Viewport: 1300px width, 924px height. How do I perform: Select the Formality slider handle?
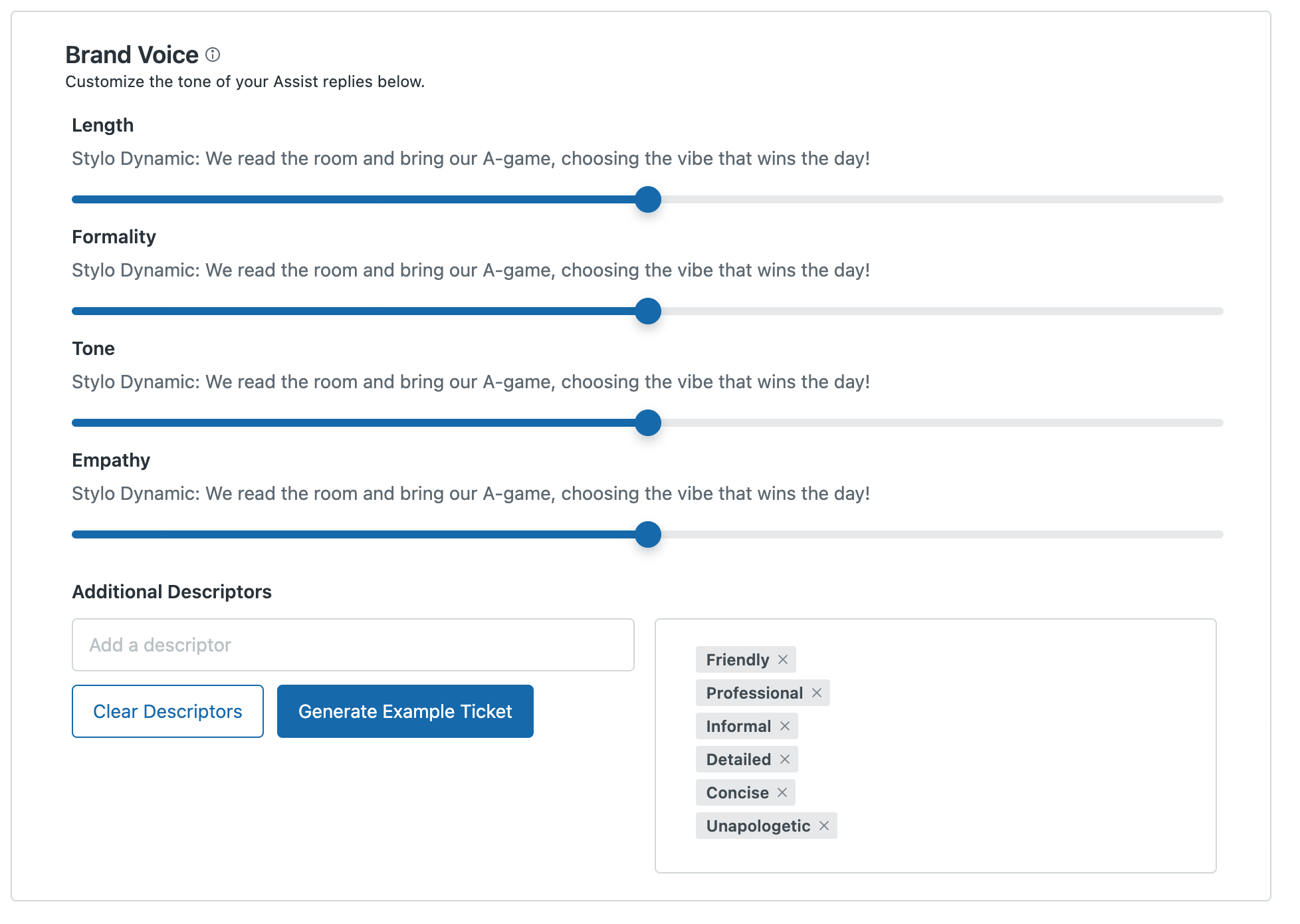coord(647,311)
